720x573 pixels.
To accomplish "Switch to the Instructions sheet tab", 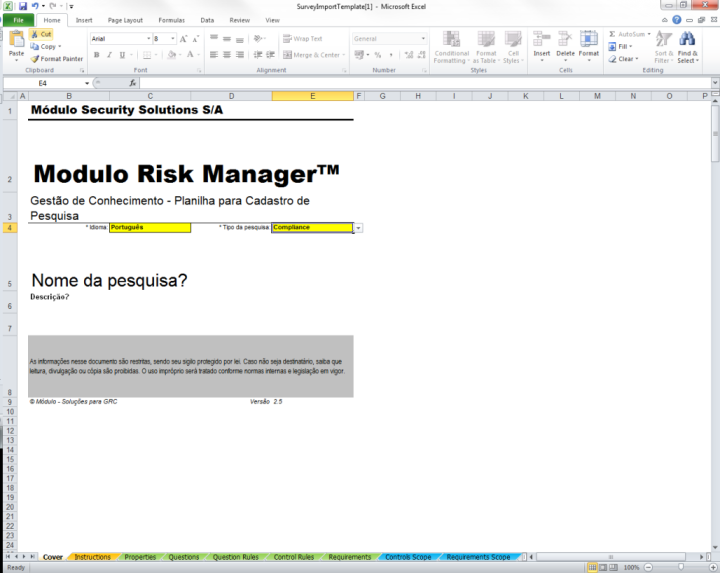I will click(92, 557).
